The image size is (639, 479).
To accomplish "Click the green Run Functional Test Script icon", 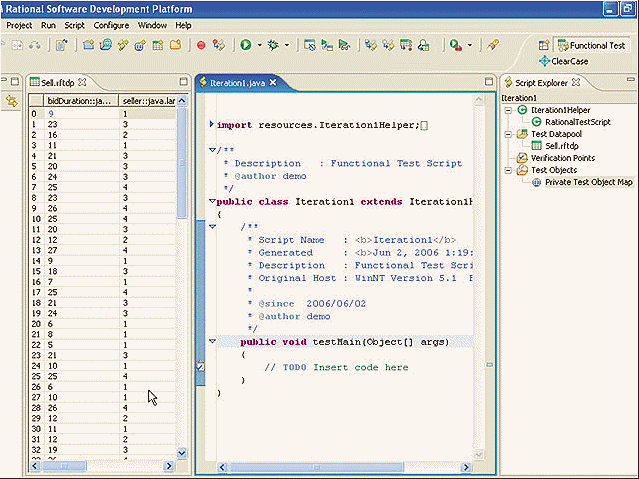I will 246,45.
